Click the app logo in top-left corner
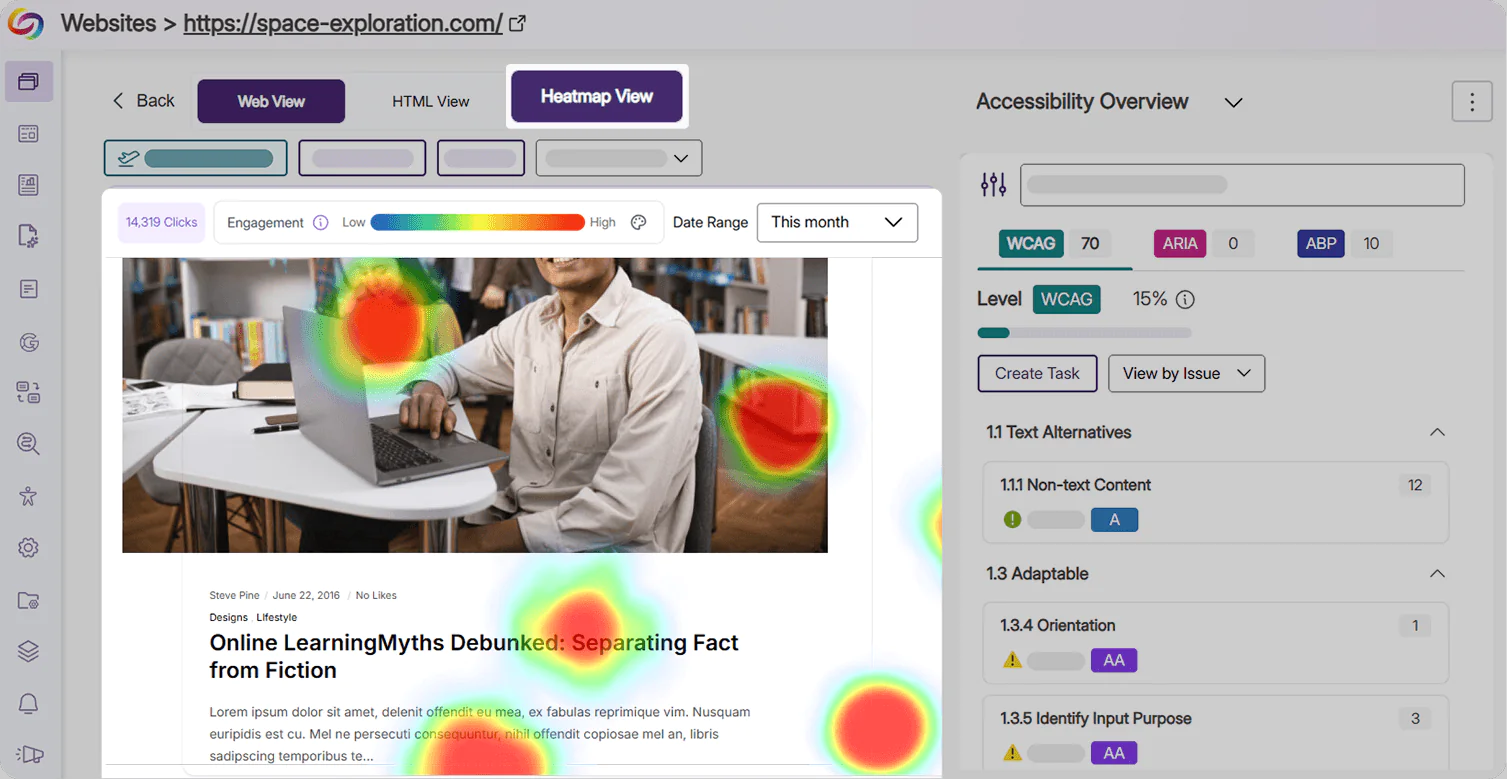Viewport: 1507px width, 780px height. click(x=27, y=24)
